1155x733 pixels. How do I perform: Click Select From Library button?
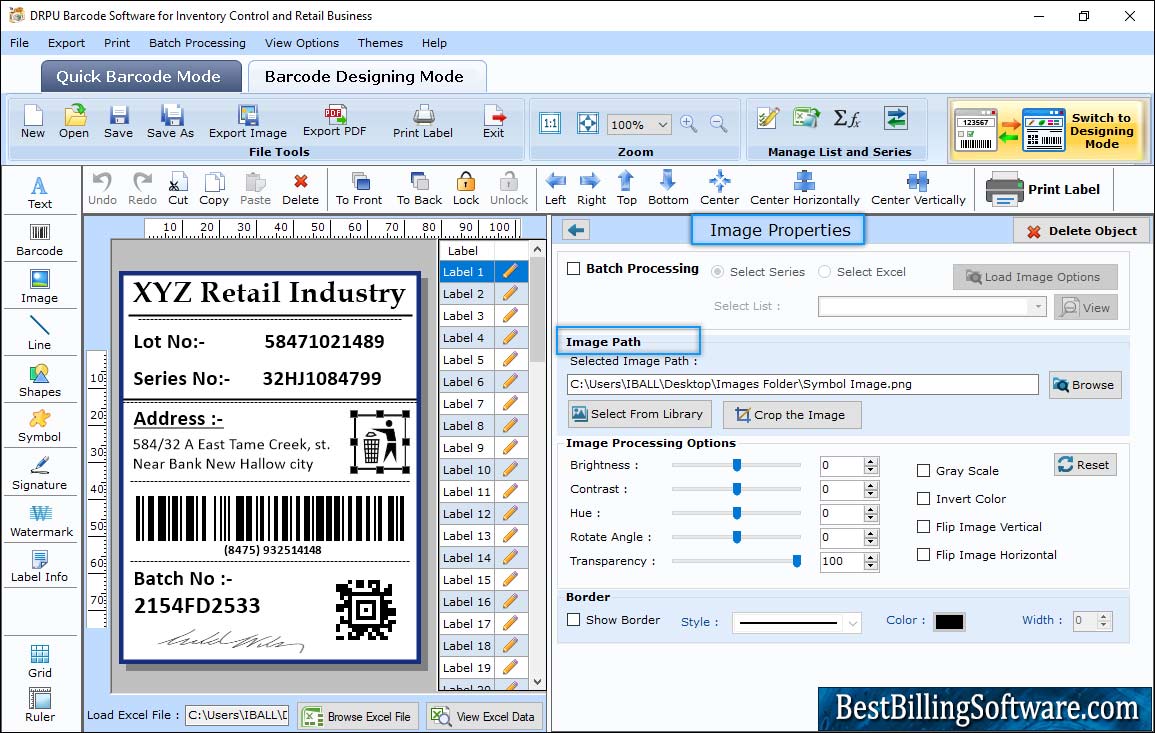tap(639, 414)
